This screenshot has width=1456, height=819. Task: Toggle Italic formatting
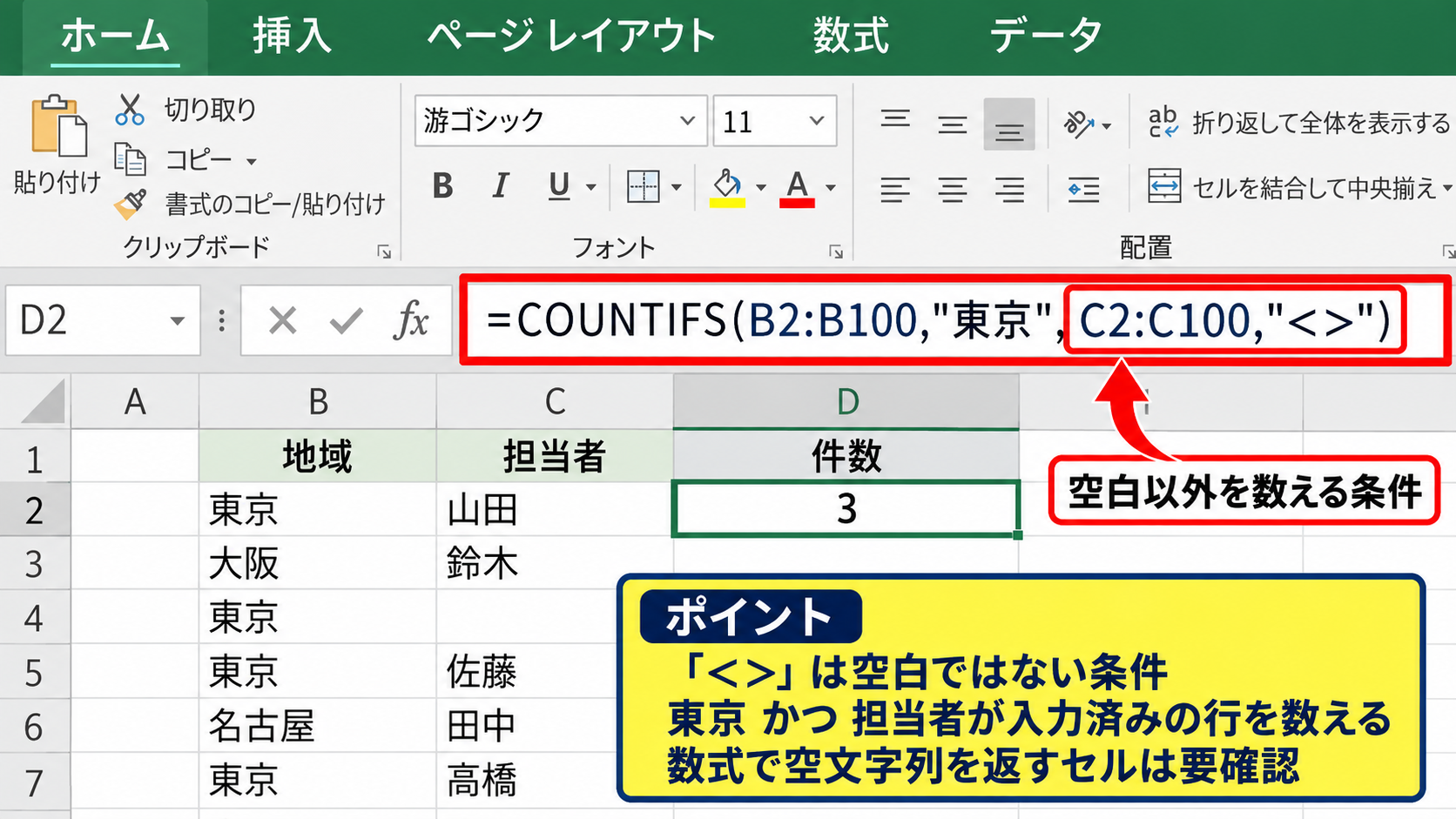tap(500, 185)
